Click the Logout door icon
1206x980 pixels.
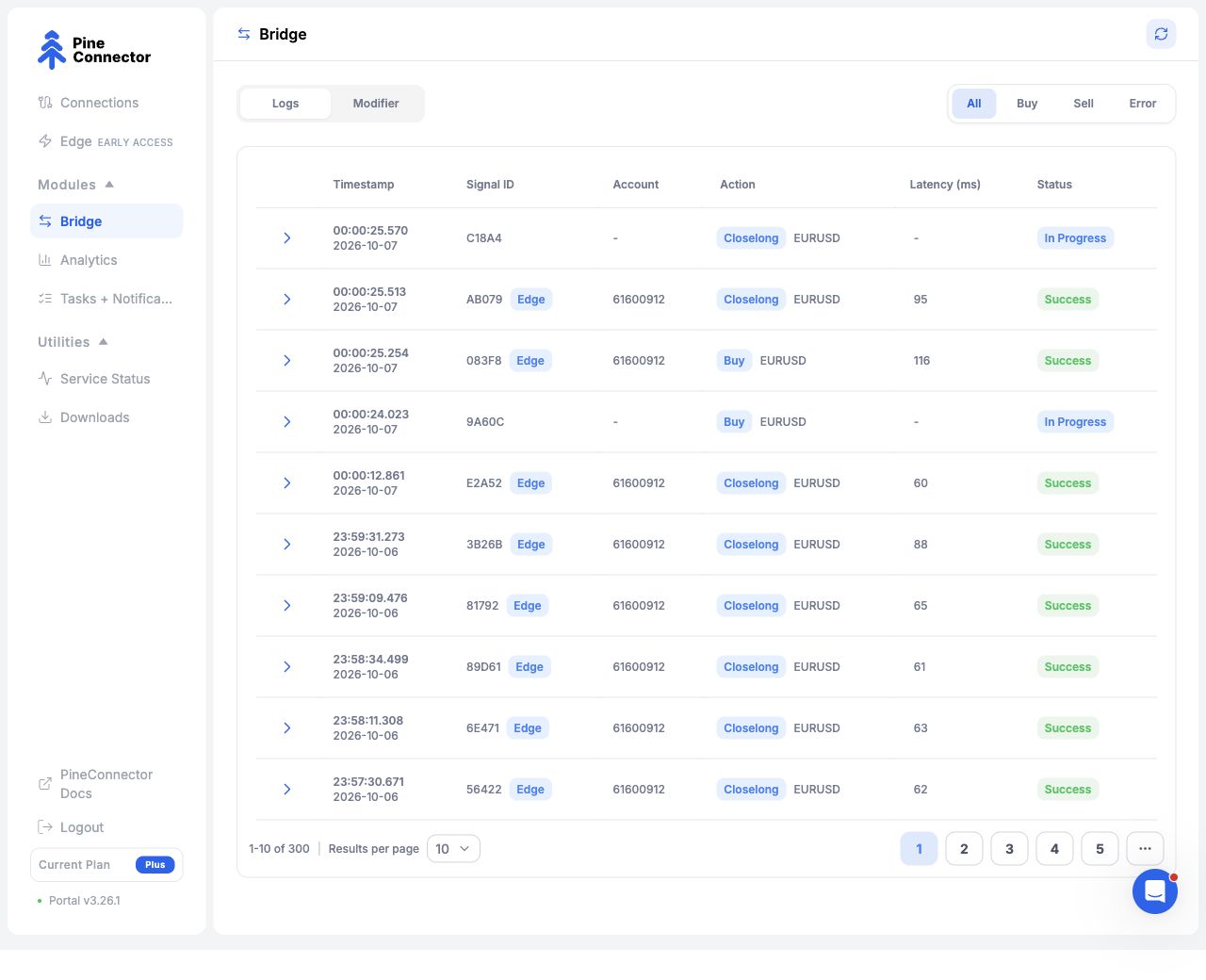(x=44, y=827)
